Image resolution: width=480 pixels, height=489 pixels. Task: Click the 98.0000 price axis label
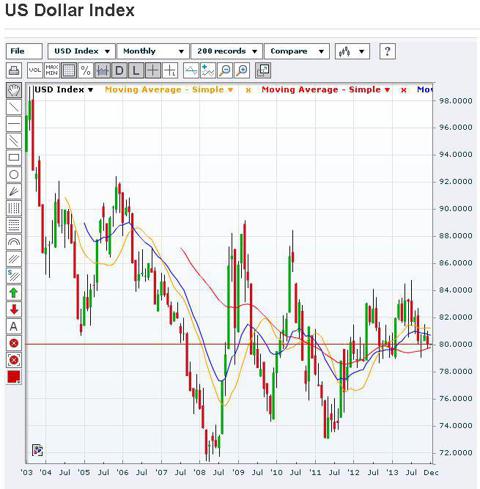click(x=456, y=101)
